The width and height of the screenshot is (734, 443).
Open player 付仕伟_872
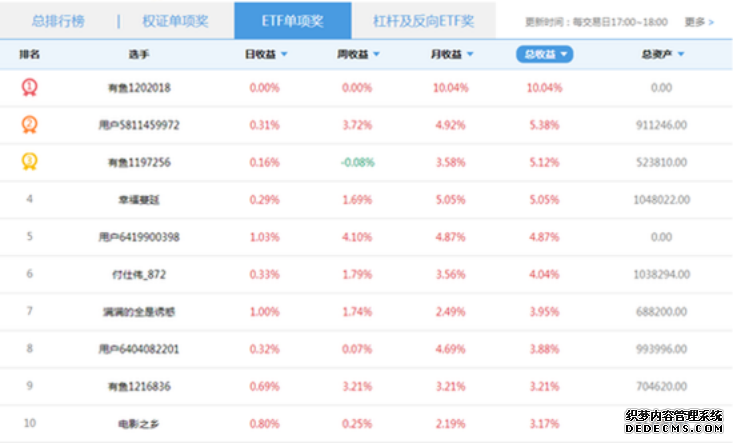tap(139, 274)
